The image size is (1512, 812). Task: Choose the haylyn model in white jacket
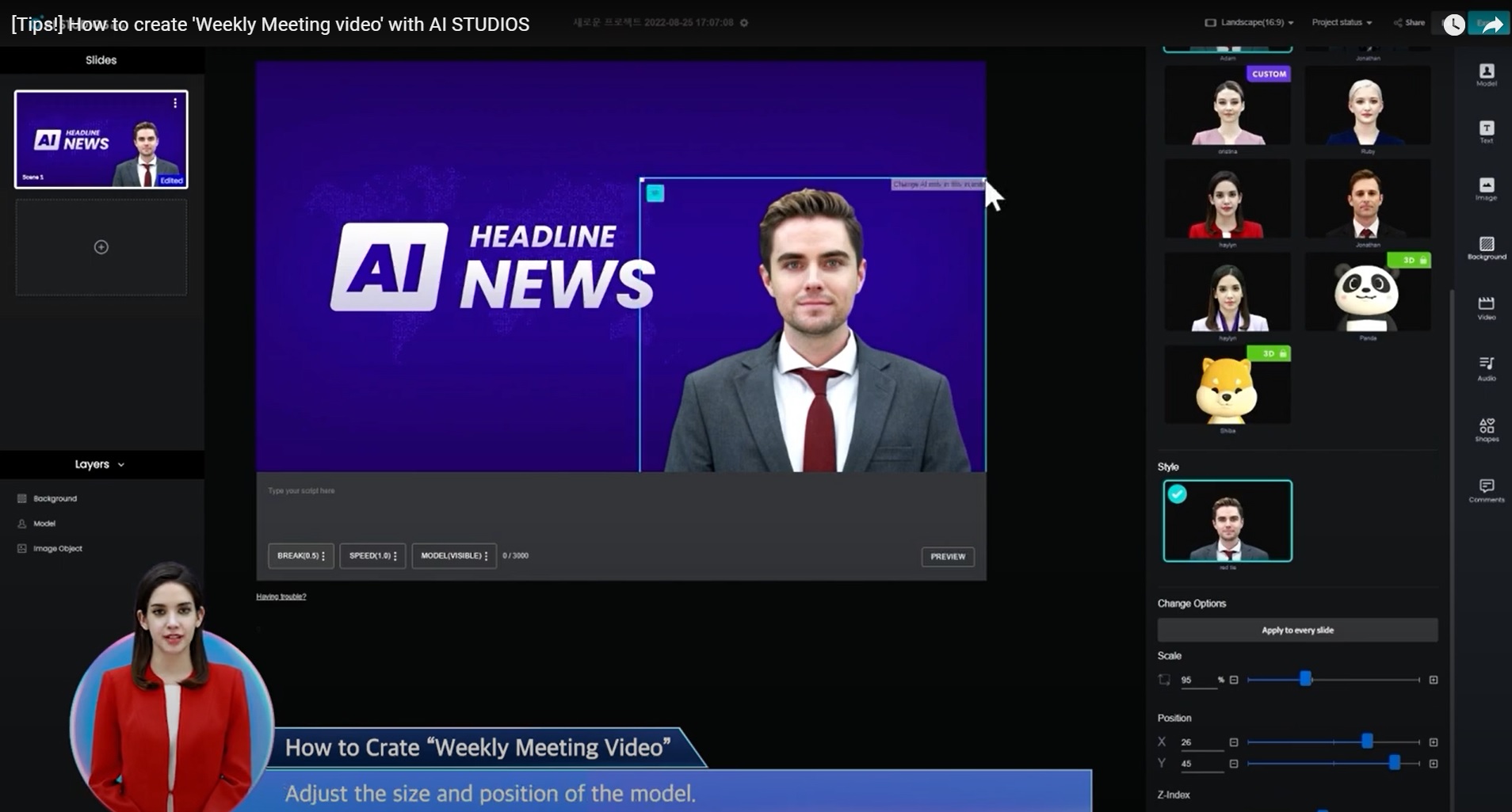tap(1228, 292)
